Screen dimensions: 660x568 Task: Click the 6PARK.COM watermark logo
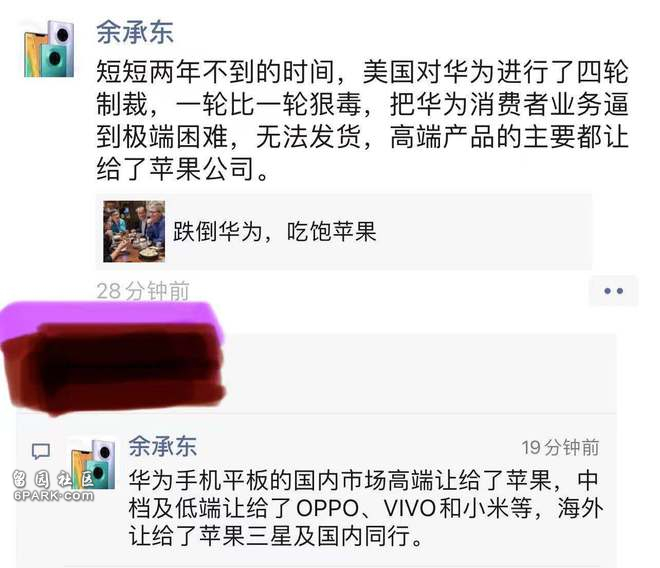tap(53, 486)
